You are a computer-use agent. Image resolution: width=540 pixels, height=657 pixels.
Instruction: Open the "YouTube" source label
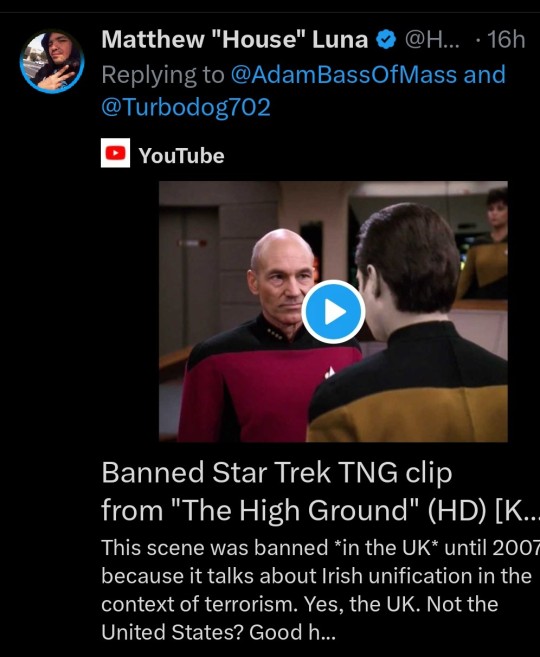tap(181, 156)
